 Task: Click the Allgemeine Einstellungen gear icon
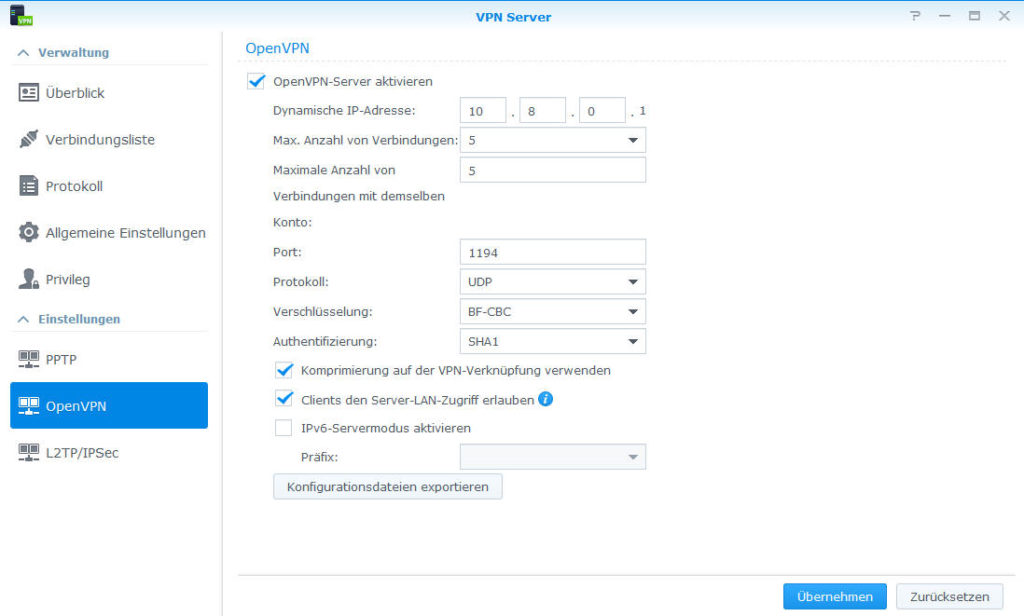coord(28,233)
